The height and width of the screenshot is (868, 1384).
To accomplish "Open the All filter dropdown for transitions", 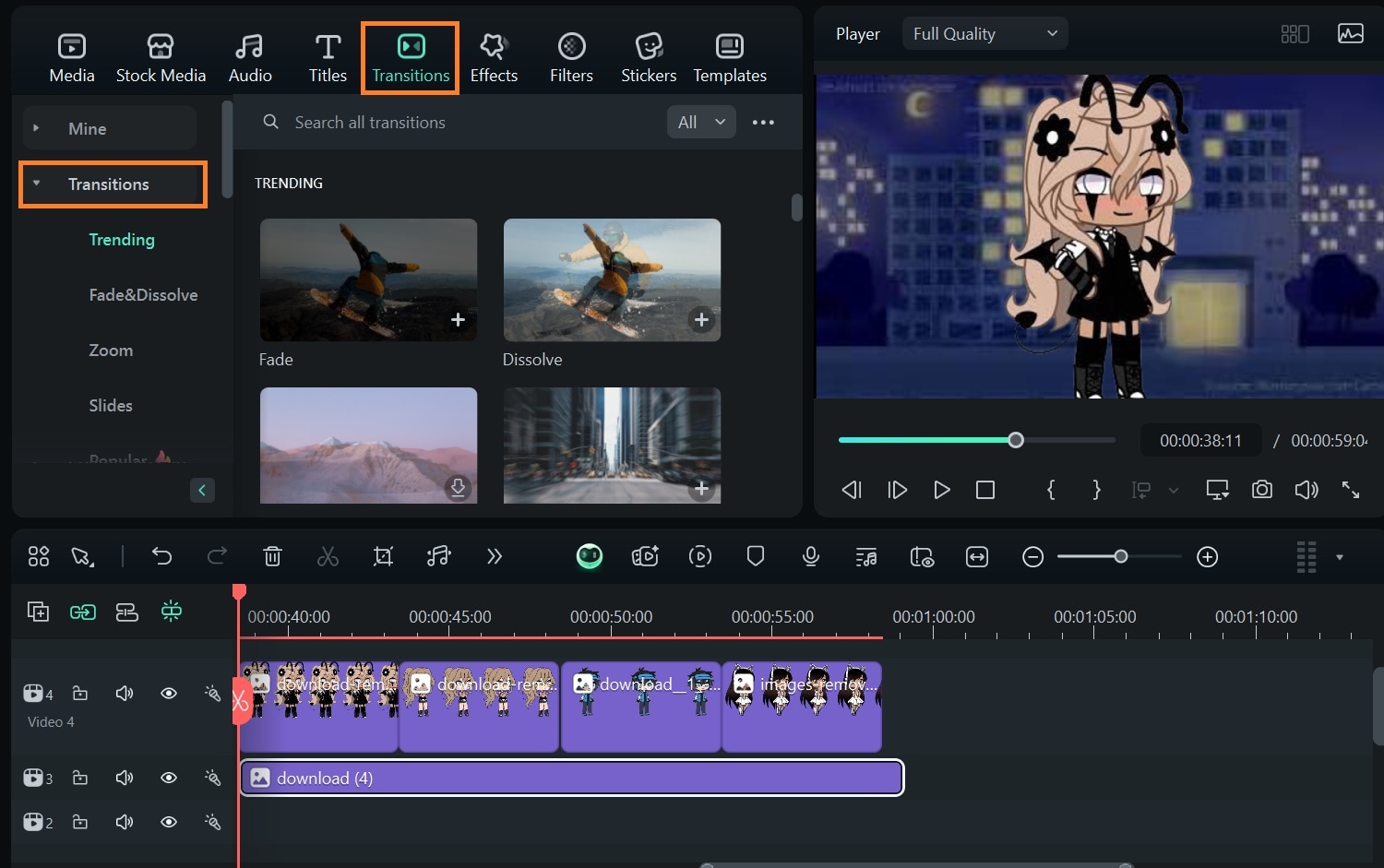I will pos(701,122).
